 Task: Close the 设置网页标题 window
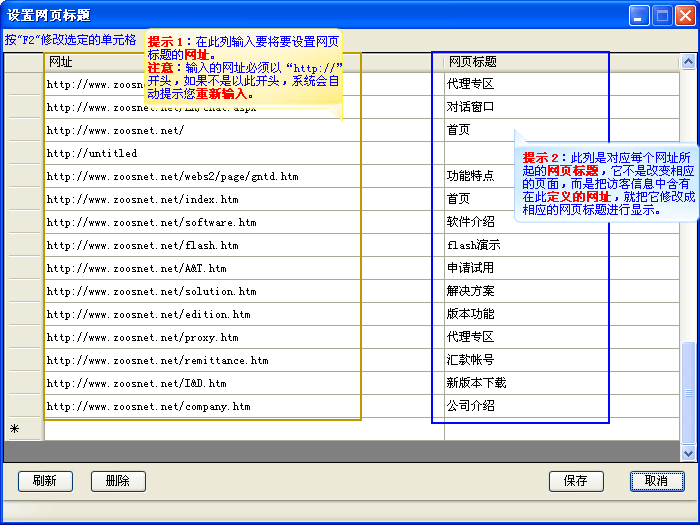[x=685, y=15]
